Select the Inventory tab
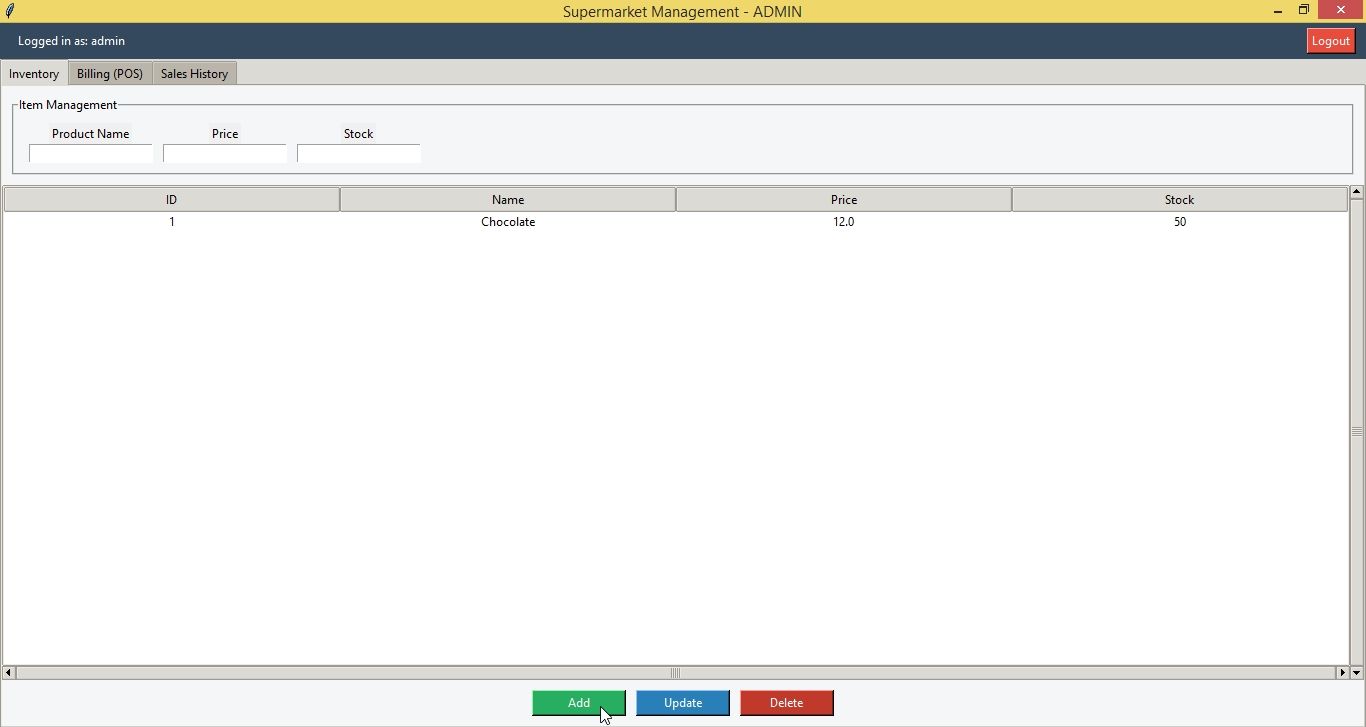The width and height of the screenshot is (1366, 727). click(x=34, y=74)
